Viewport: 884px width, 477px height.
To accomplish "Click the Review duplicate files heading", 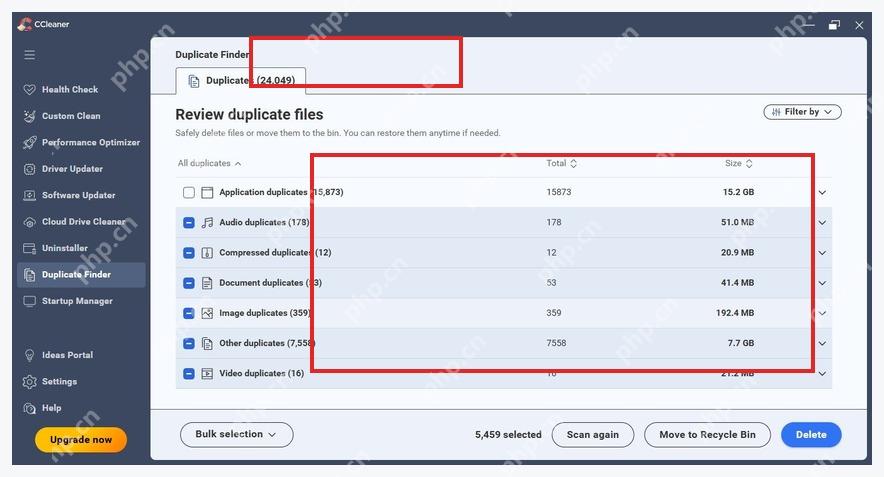I will tap(249, 114).
